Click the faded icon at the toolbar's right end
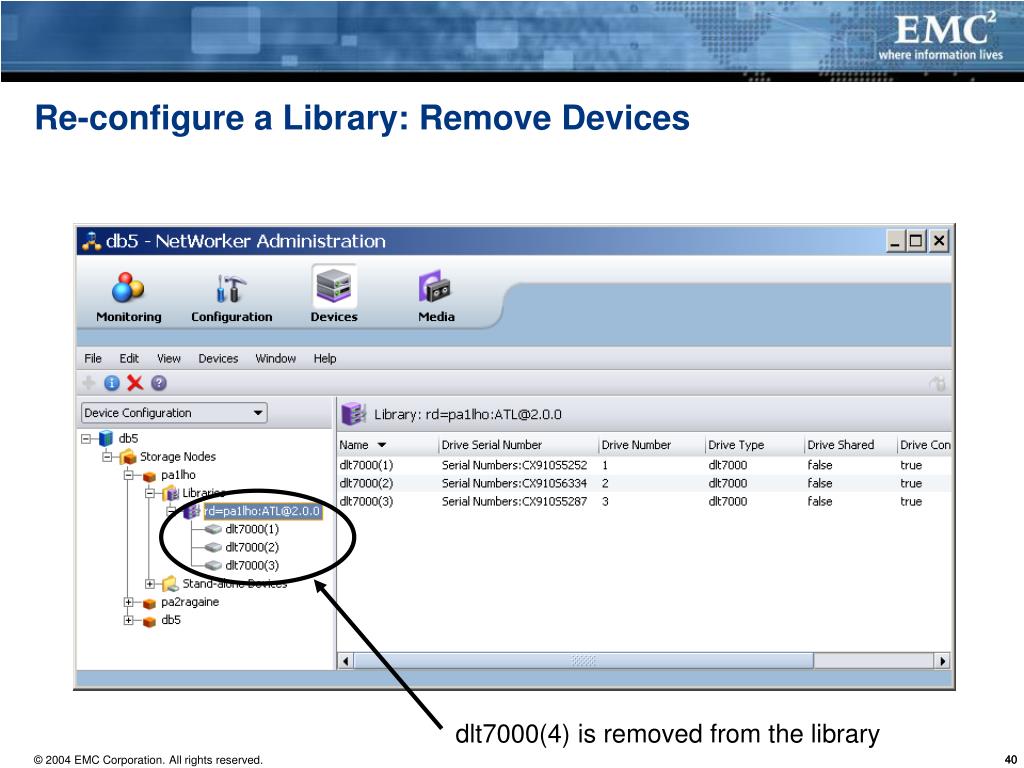This screenshot has height=768, width=1024. tap(937, 384)
